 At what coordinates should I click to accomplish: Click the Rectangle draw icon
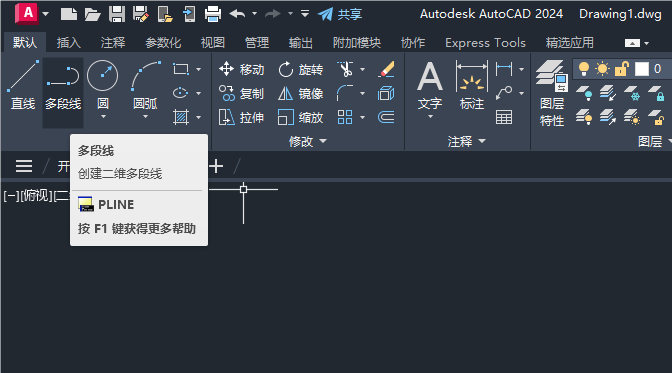181,69
